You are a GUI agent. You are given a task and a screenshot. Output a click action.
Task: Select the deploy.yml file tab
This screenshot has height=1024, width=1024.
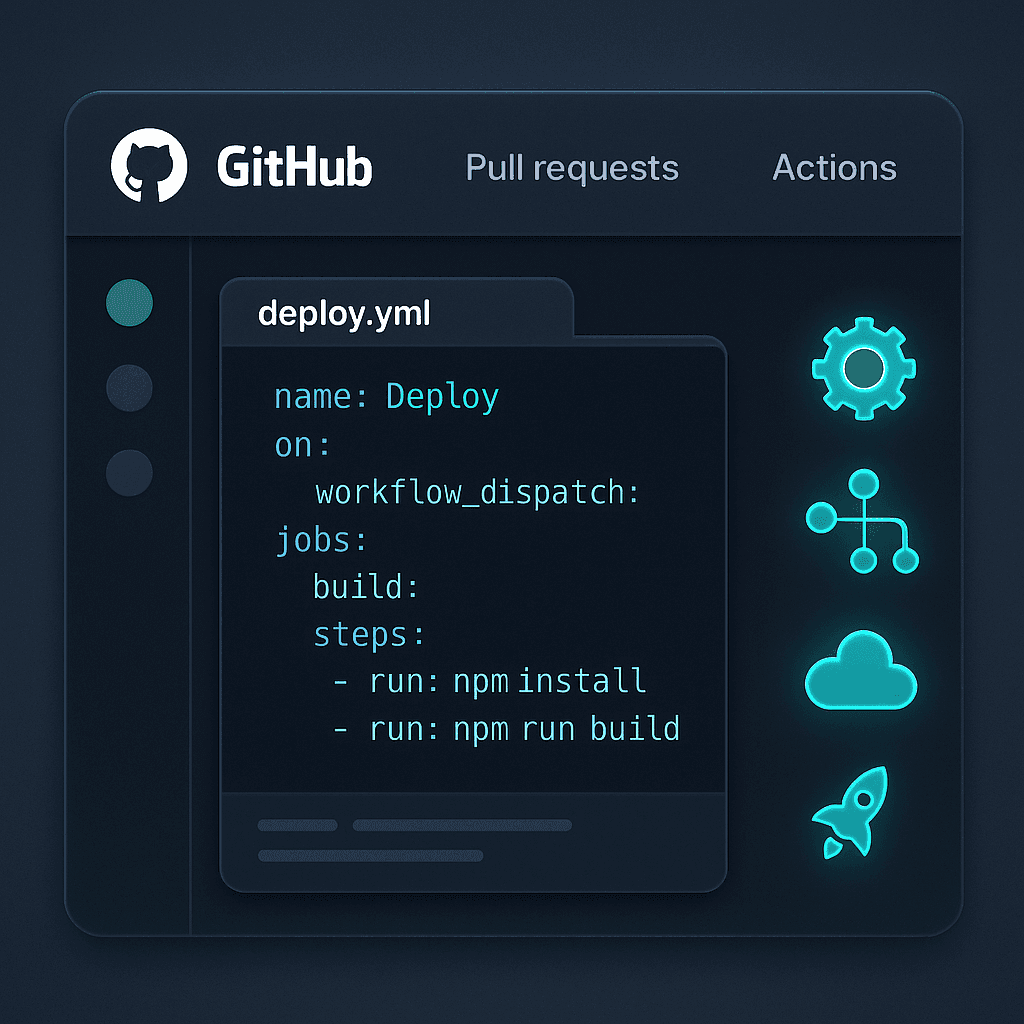(345, 313)
